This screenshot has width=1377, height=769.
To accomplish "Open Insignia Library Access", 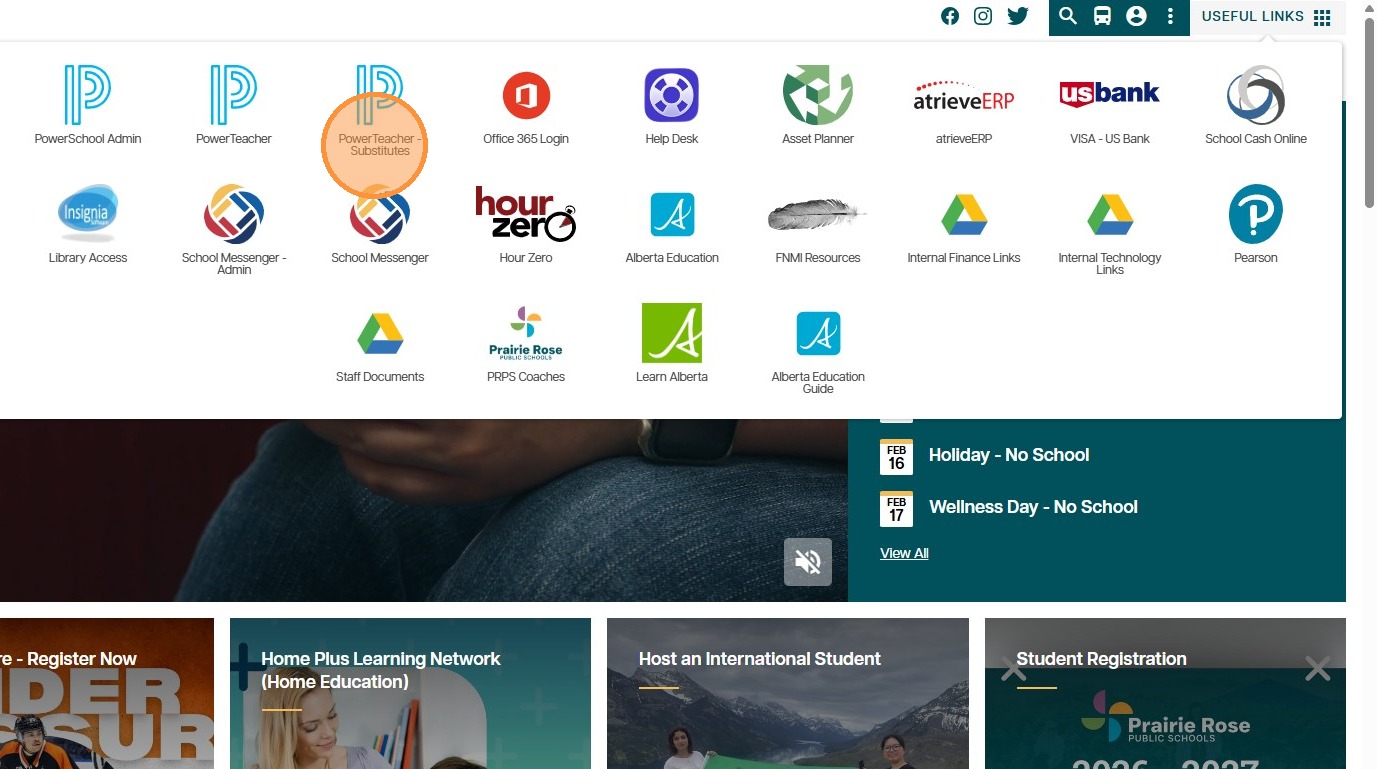I will pos(88,224).
